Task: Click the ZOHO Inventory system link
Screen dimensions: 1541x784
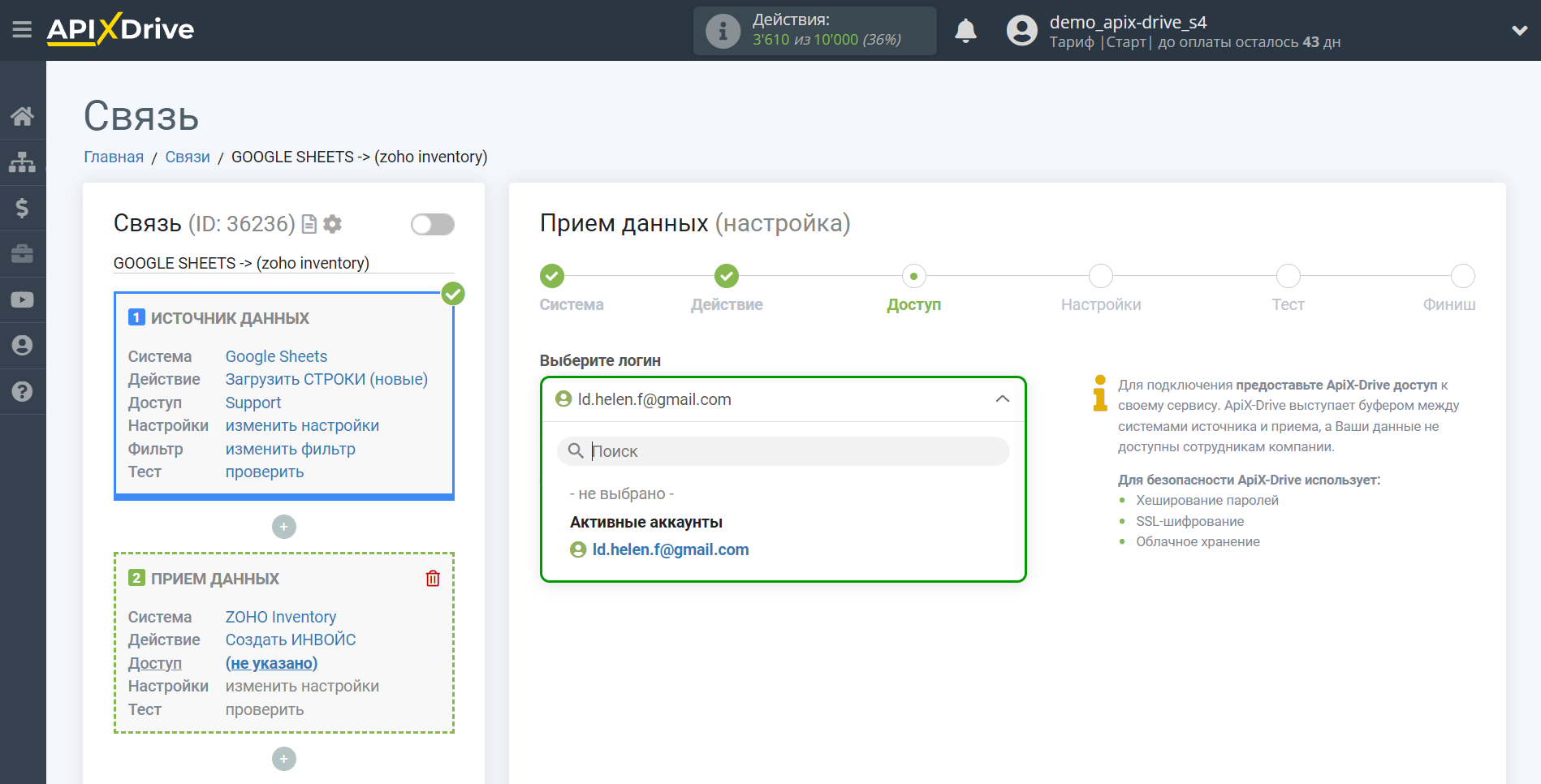Action: pos(281,617)
